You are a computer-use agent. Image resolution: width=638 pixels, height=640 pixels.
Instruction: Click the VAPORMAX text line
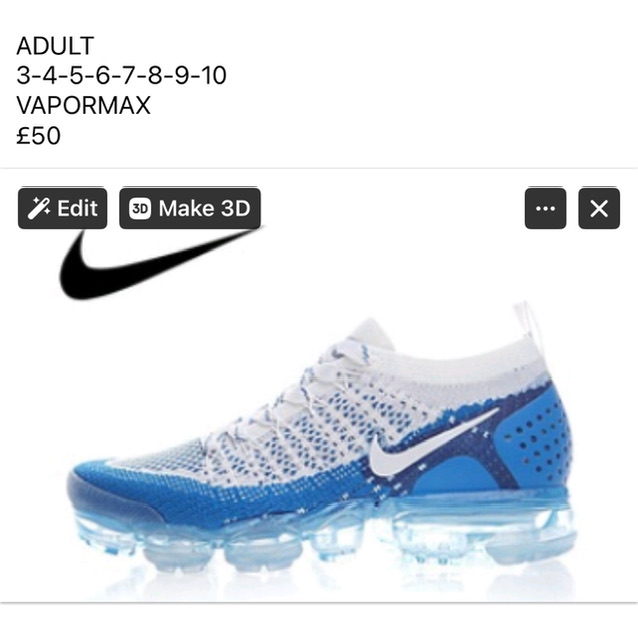[83, 106]
